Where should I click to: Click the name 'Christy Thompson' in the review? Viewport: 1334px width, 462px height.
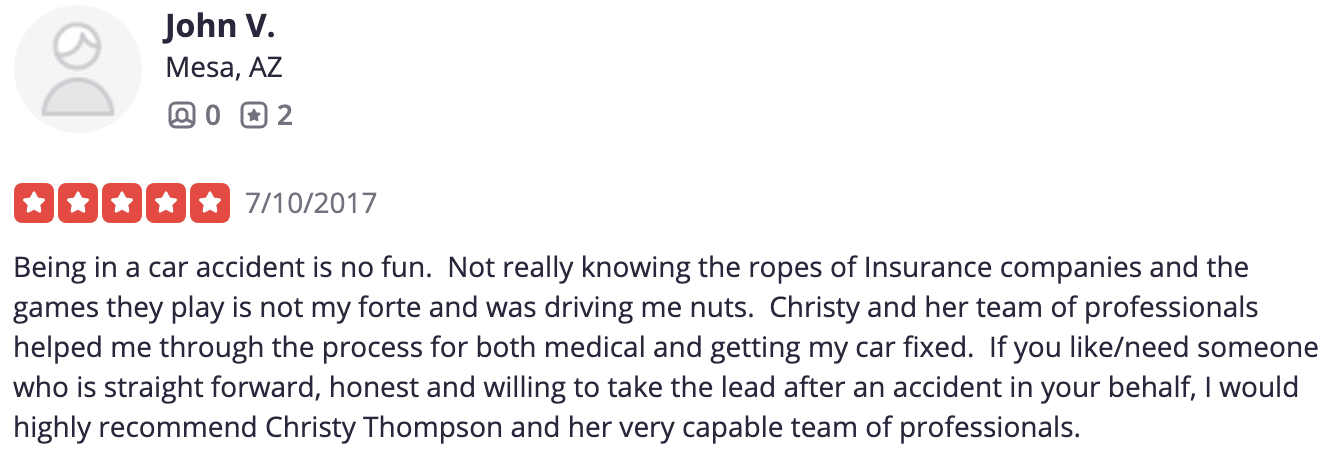point(366,430)
